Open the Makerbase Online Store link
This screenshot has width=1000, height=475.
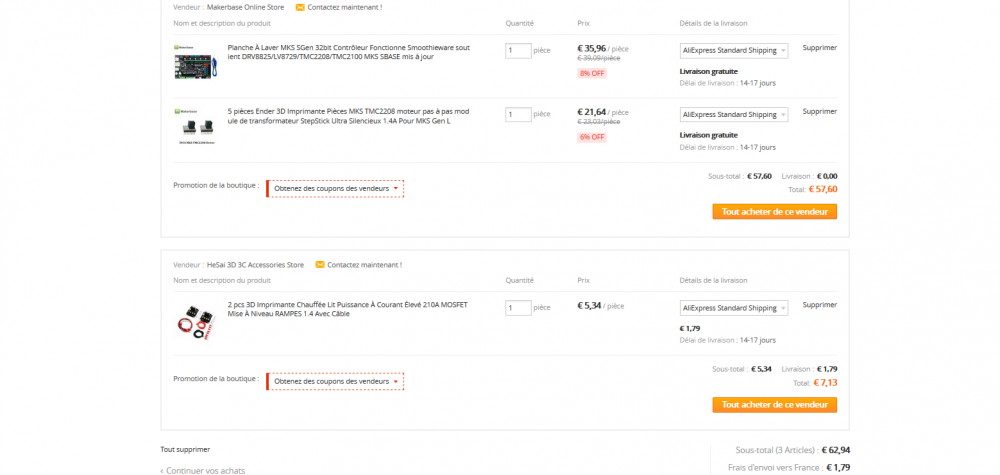pos(245,7)
